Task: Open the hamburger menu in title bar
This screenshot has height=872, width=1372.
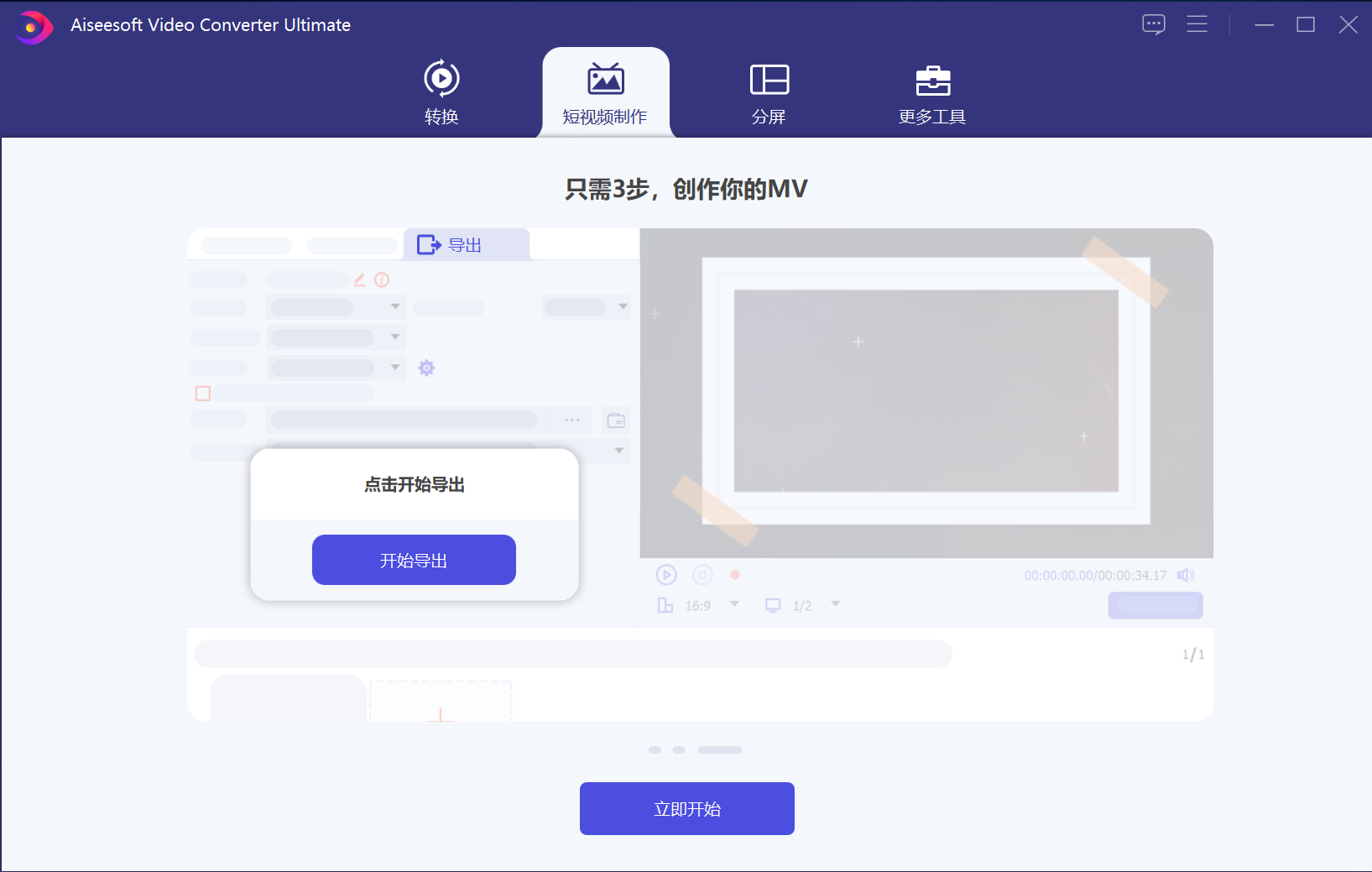Action: pos(1197,24)
